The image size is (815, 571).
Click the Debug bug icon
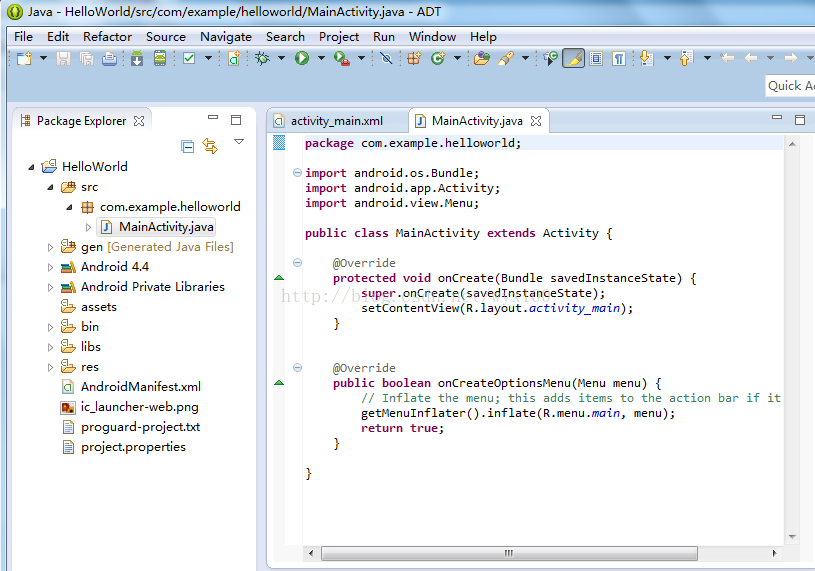click(262, 58)
